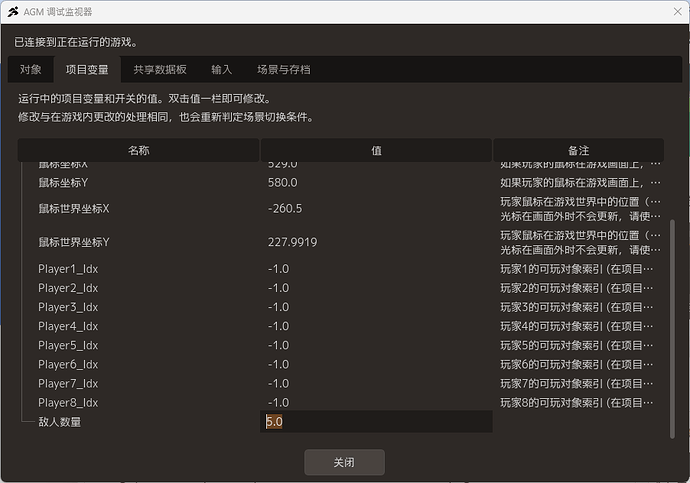Select the 敌人数量 variable name

(60, 422)
